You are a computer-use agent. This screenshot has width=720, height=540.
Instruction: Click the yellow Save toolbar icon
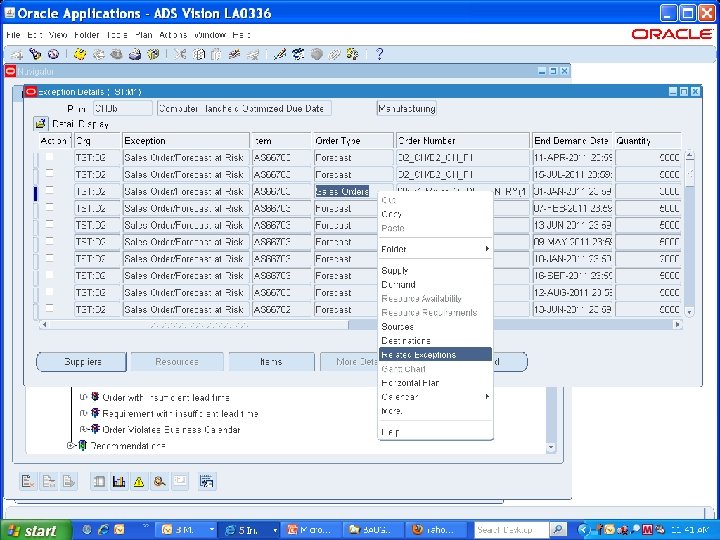pyautogui.click(x=80, y=55)
